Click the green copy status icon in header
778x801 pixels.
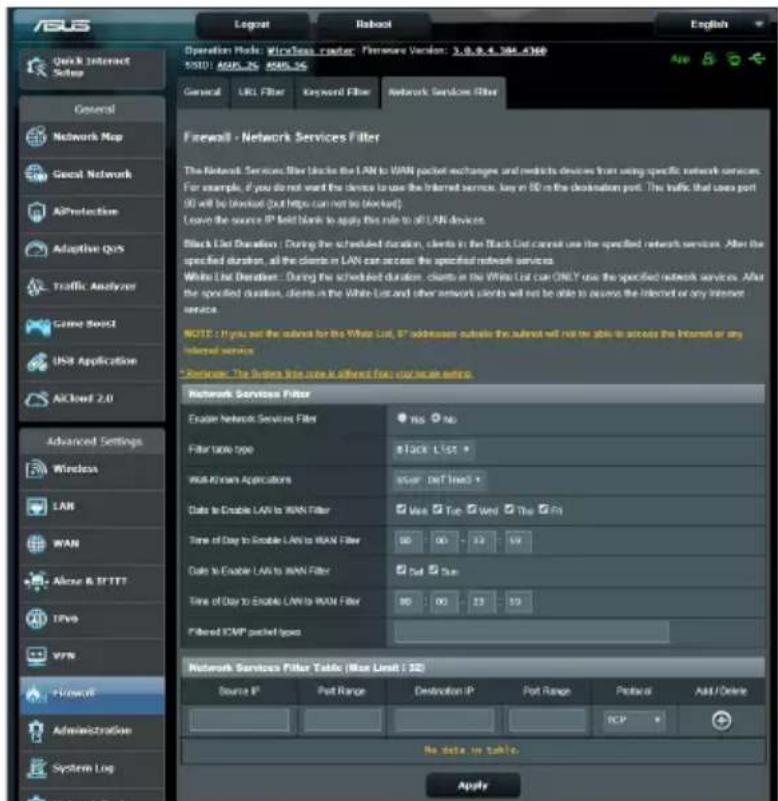[x=734, y=59]
